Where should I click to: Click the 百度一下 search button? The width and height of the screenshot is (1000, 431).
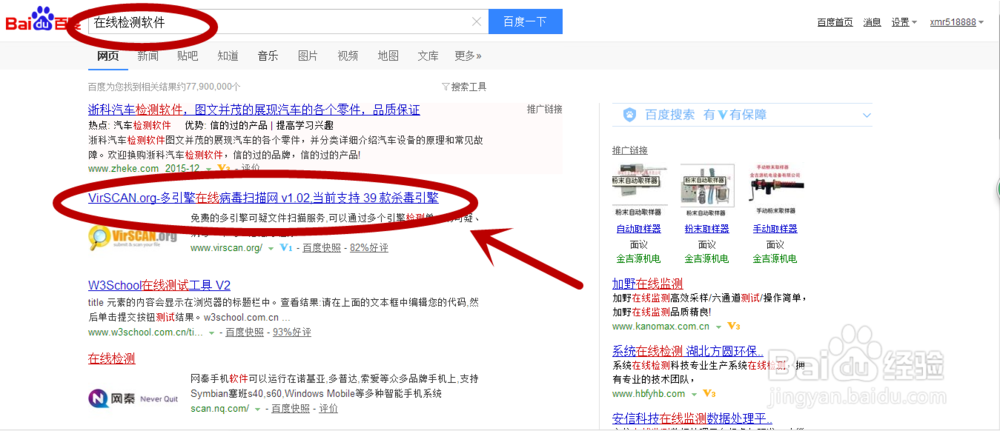click(x=525, y=22)
